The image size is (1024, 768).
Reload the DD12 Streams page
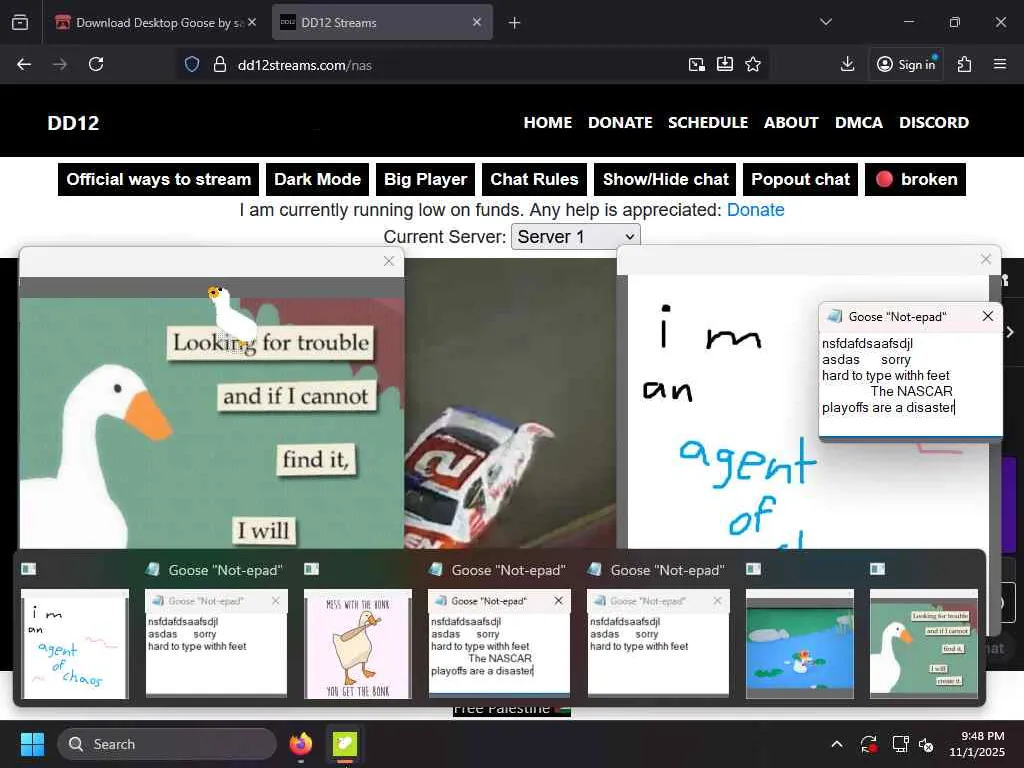point(96,64)
